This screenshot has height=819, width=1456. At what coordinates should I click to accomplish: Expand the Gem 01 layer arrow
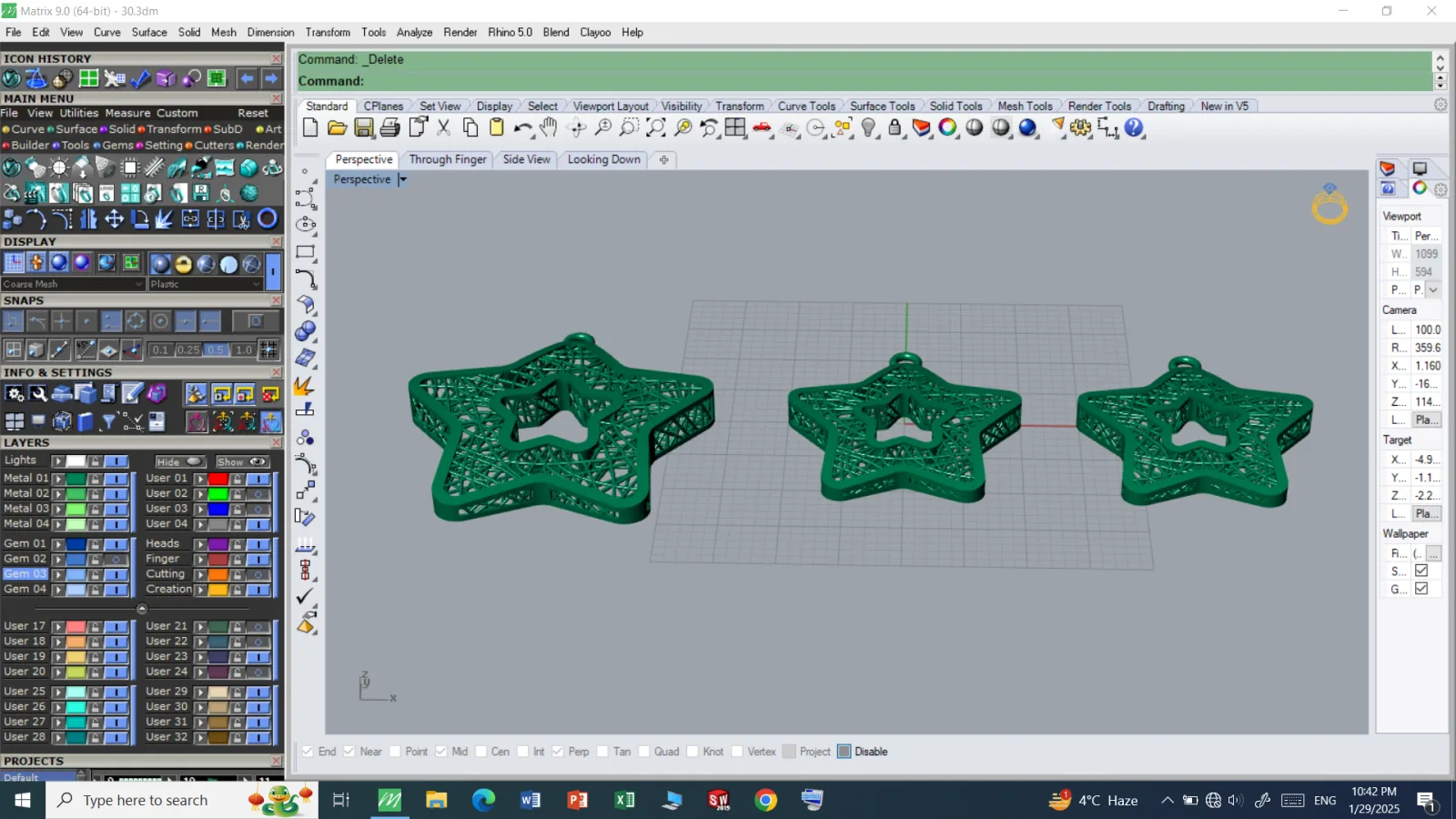[58, 544]
